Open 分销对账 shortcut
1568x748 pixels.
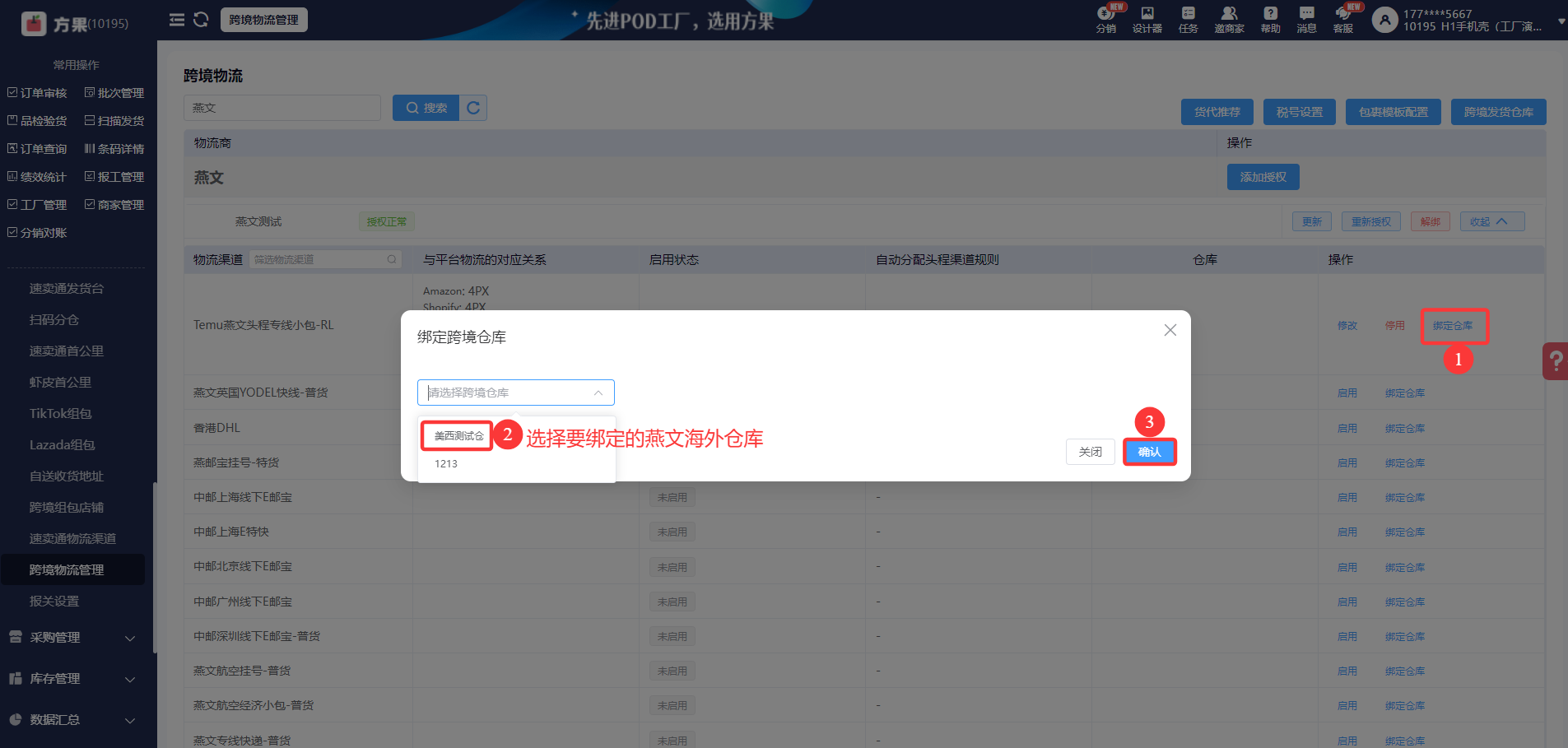coord(37,233)
